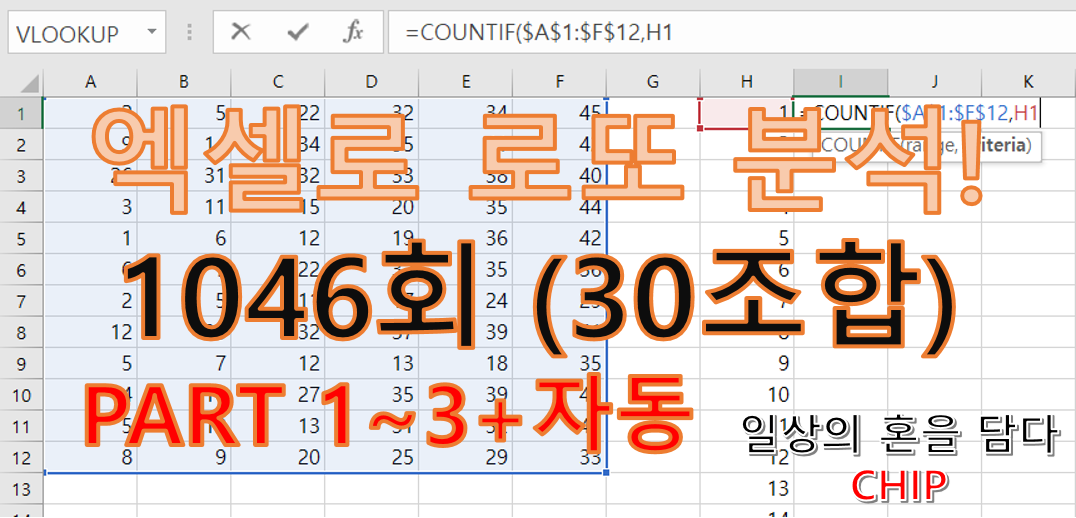Viewport: 1076px width, 518px height.
Task: Click cell D12 containing 25
Action: pos(371,458)
